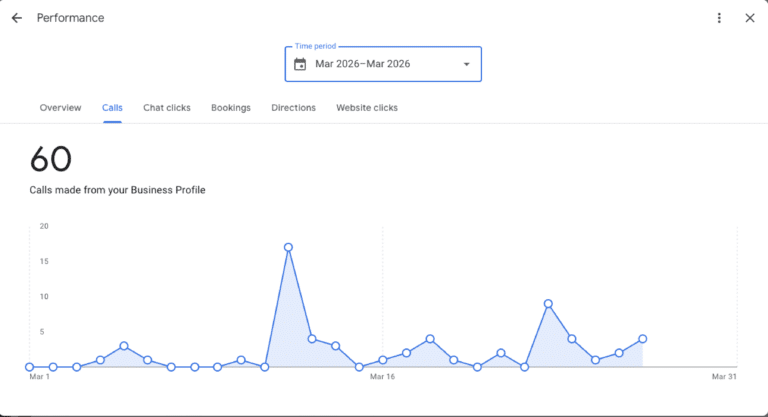
Task: Go to the Bookings tab
Action: 231,108
